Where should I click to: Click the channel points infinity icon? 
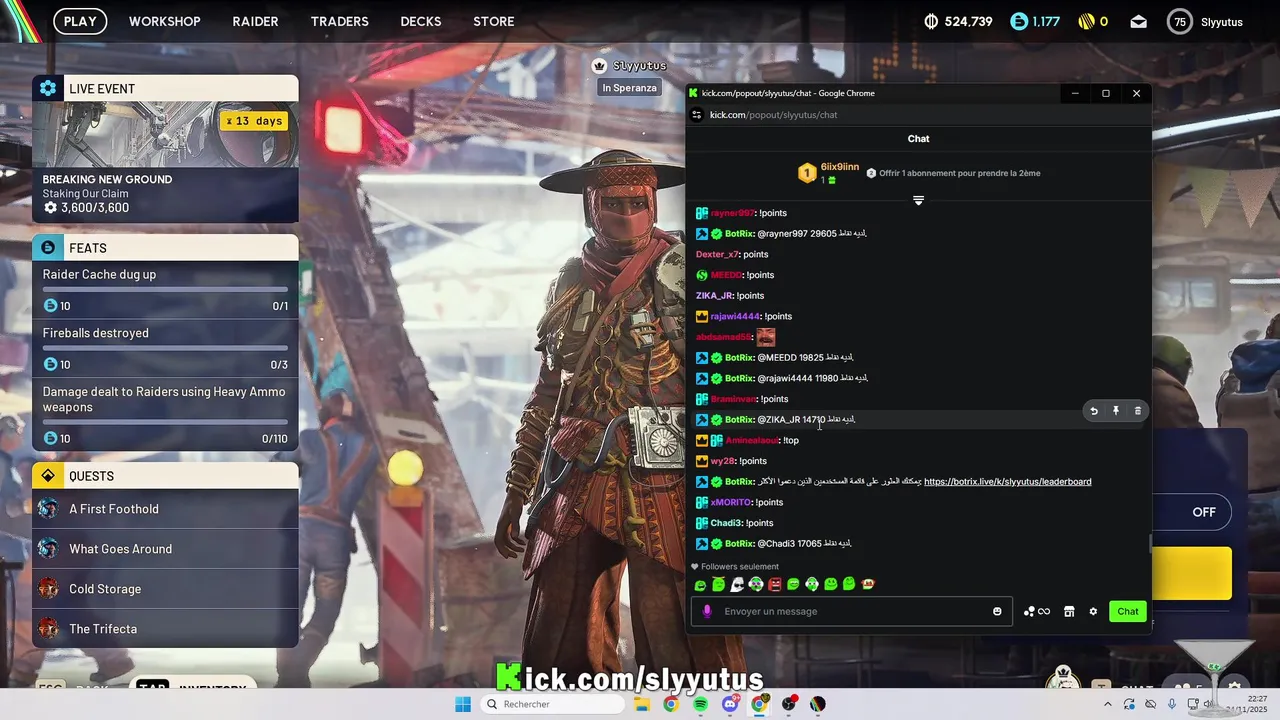click(1037, 611)
